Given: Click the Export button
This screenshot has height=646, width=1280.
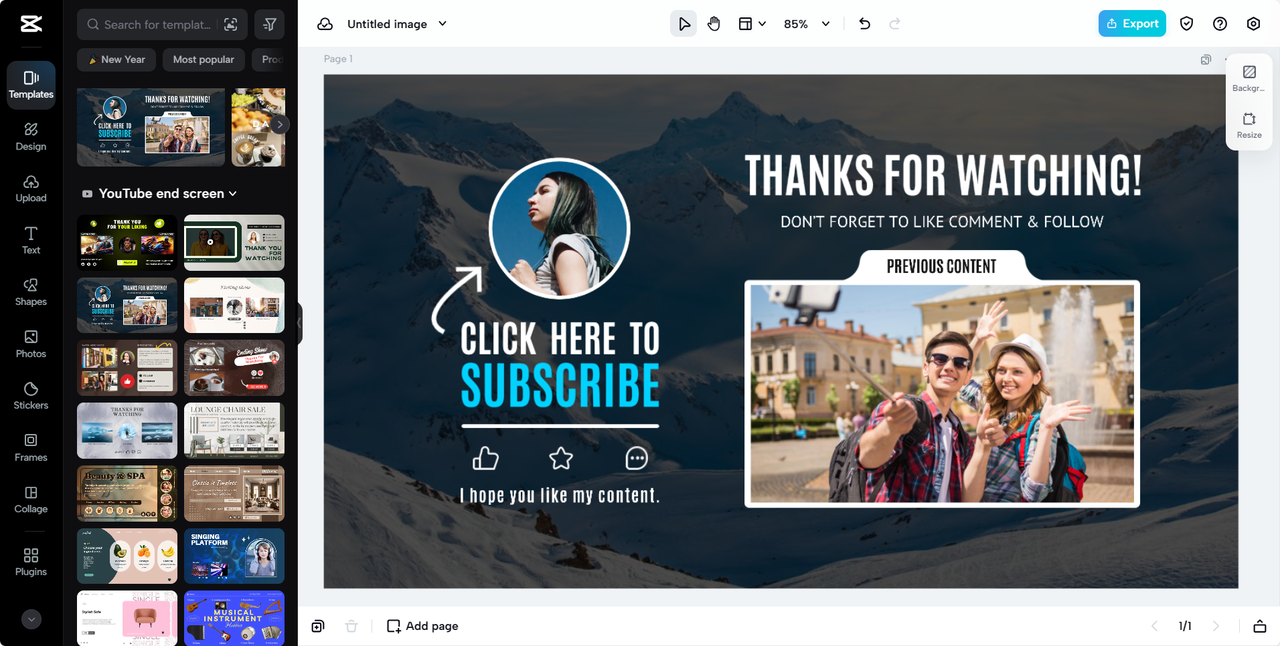Looking at the screenshot, I should tap(1132, 24).
